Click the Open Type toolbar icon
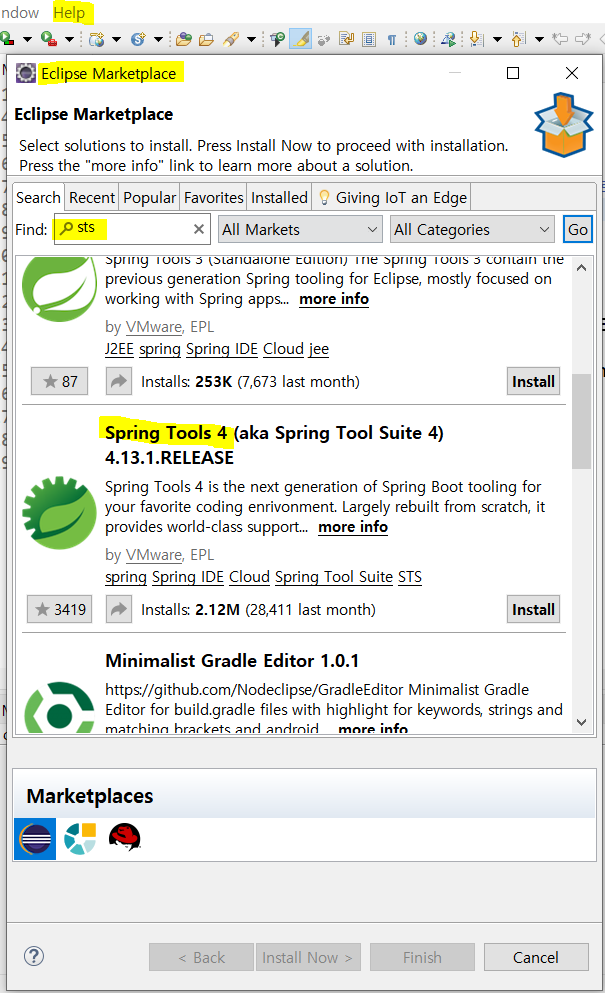 184,39
